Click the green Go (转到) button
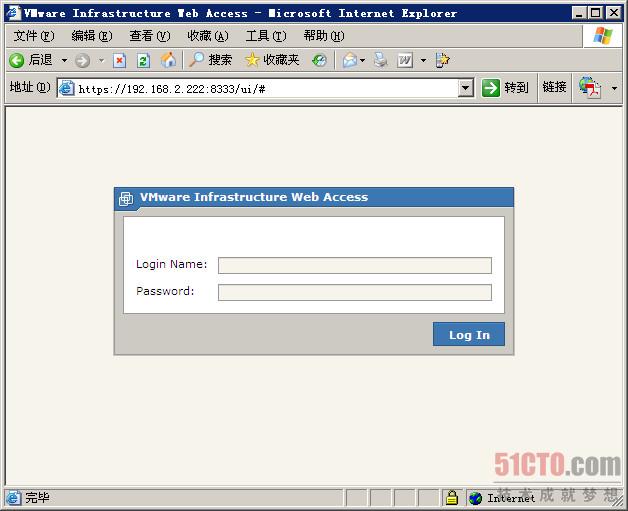Image resolution: width=628 pixels, height=511 pixels. pos(505,88)
